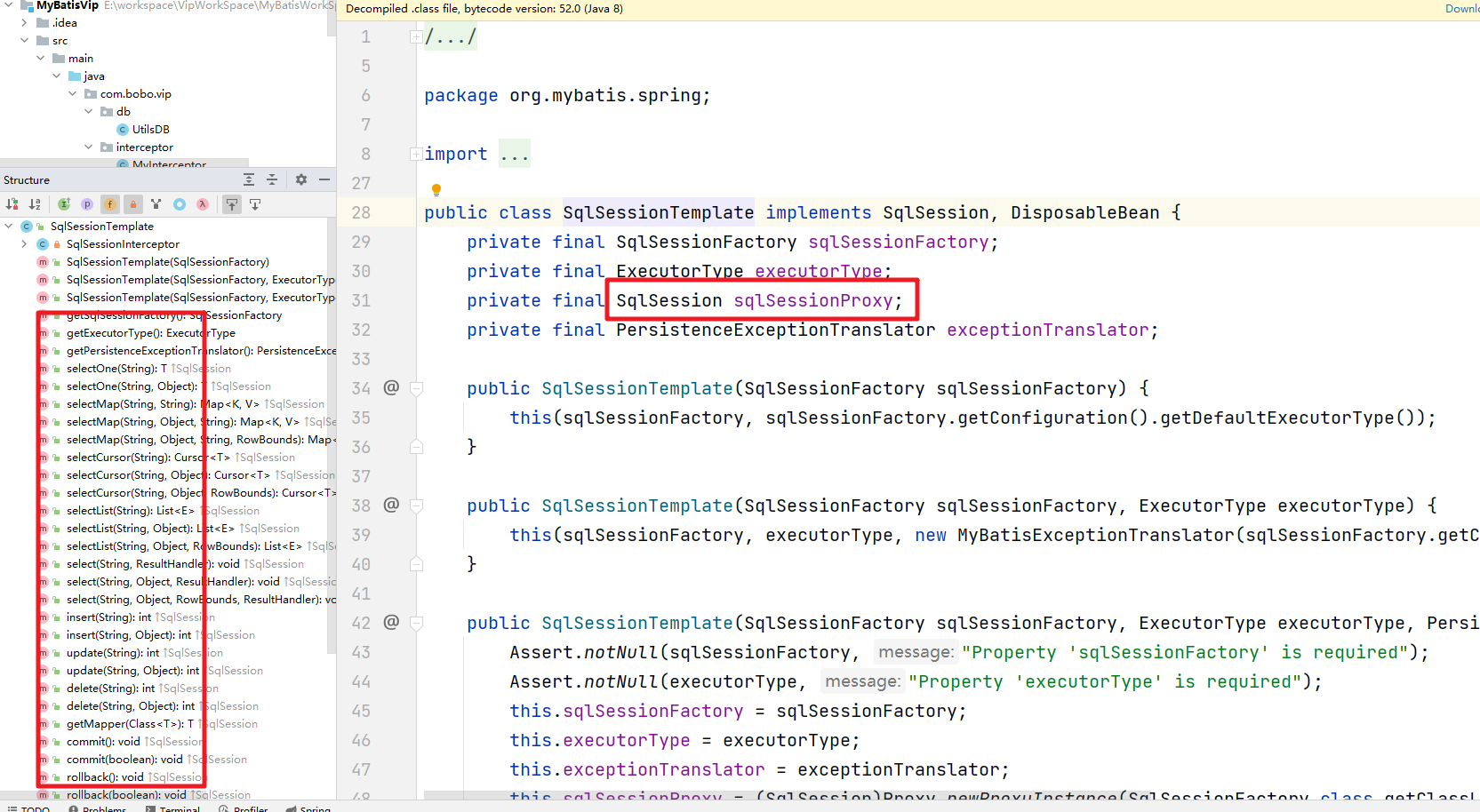This screenshot has width=1480, height=812.
Task: Open the Profiler tool window tab
Action: click(x=244, y=809)
